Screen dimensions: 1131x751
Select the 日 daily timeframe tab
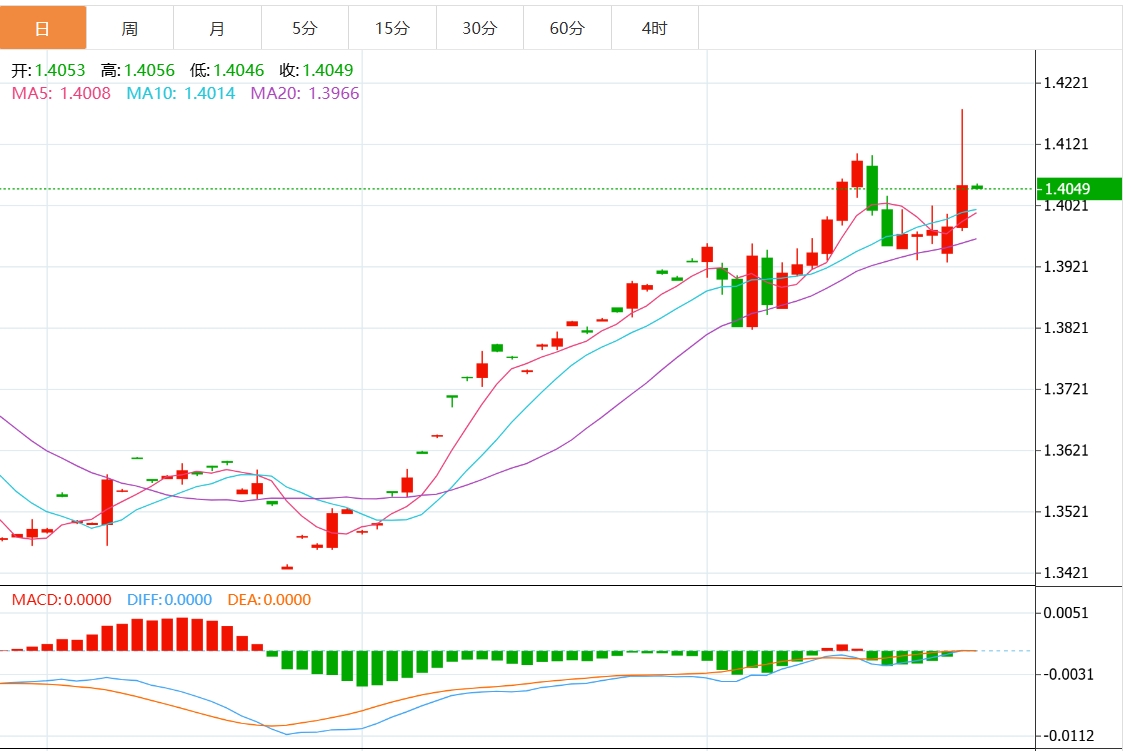pos(43,28)
